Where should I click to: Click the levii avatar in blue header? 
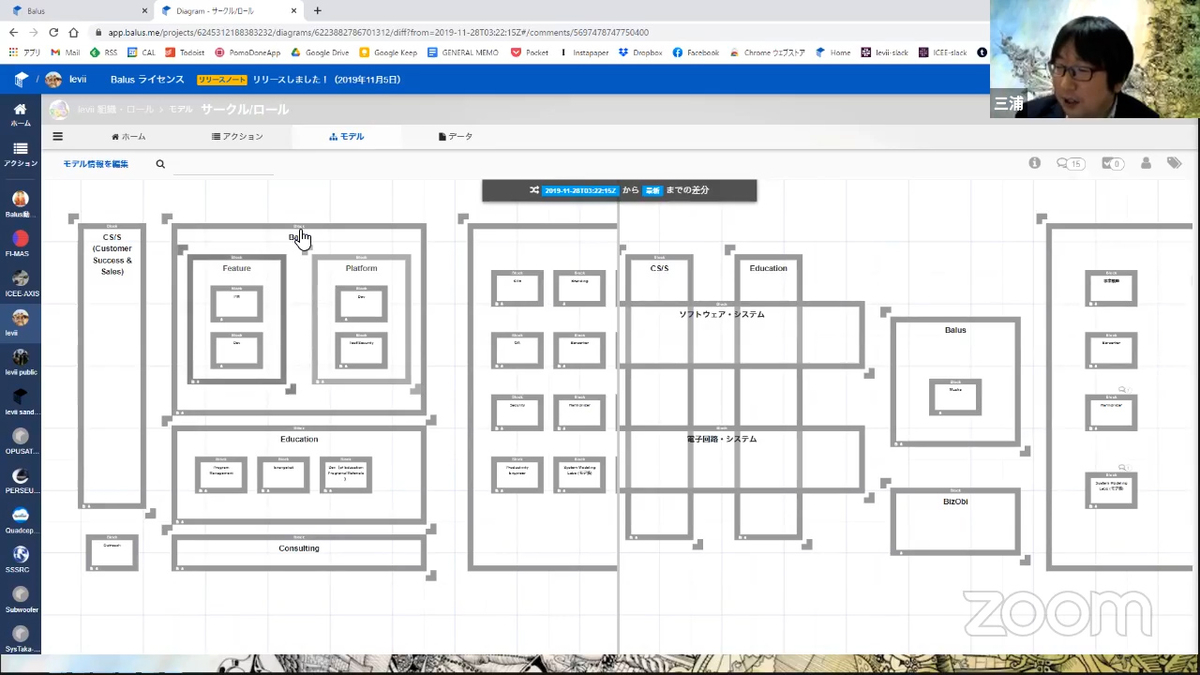click(53, 79)
